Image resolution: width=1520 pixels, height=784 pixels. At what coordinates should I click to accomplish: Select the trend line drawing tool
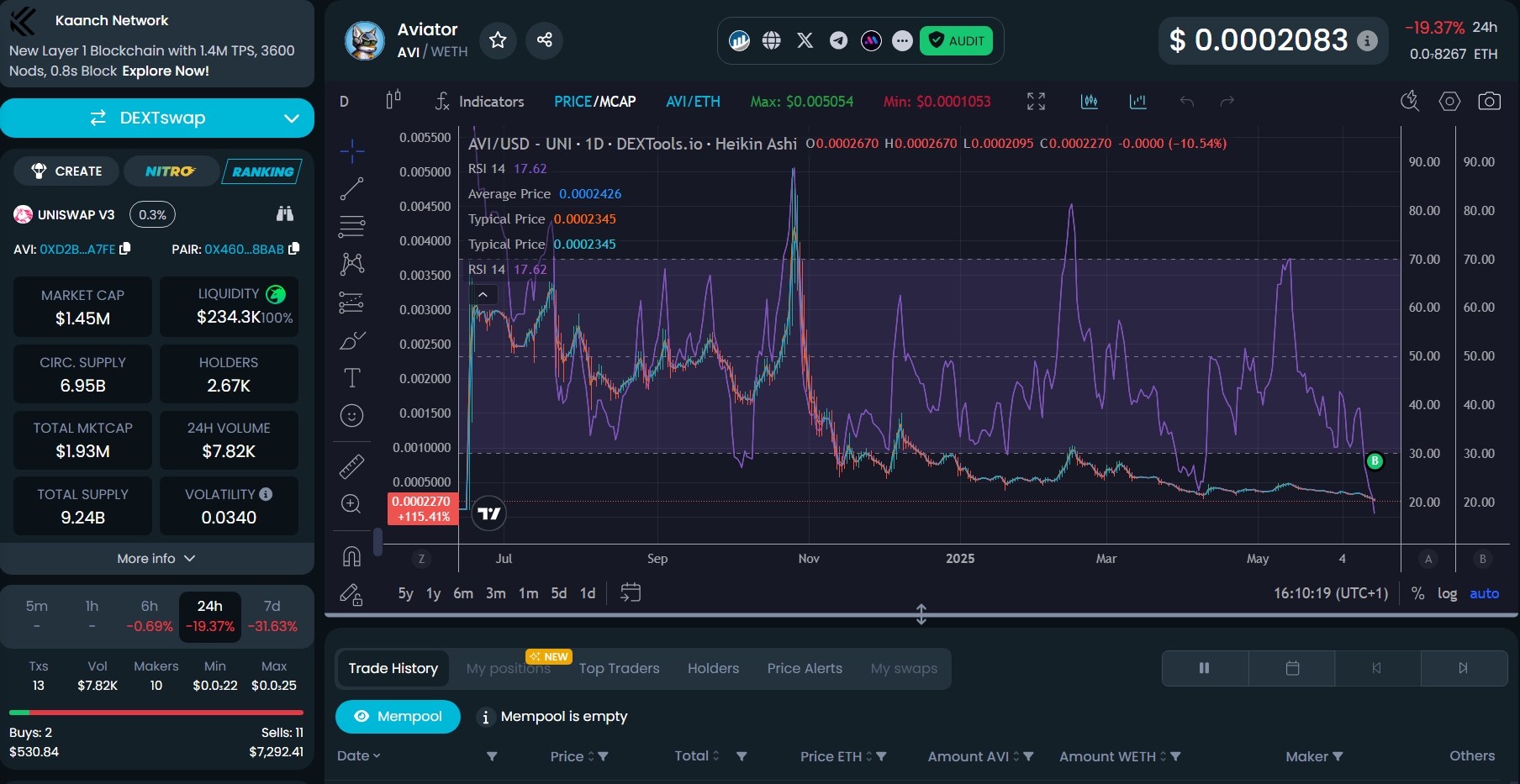click(x=351, y=189)
